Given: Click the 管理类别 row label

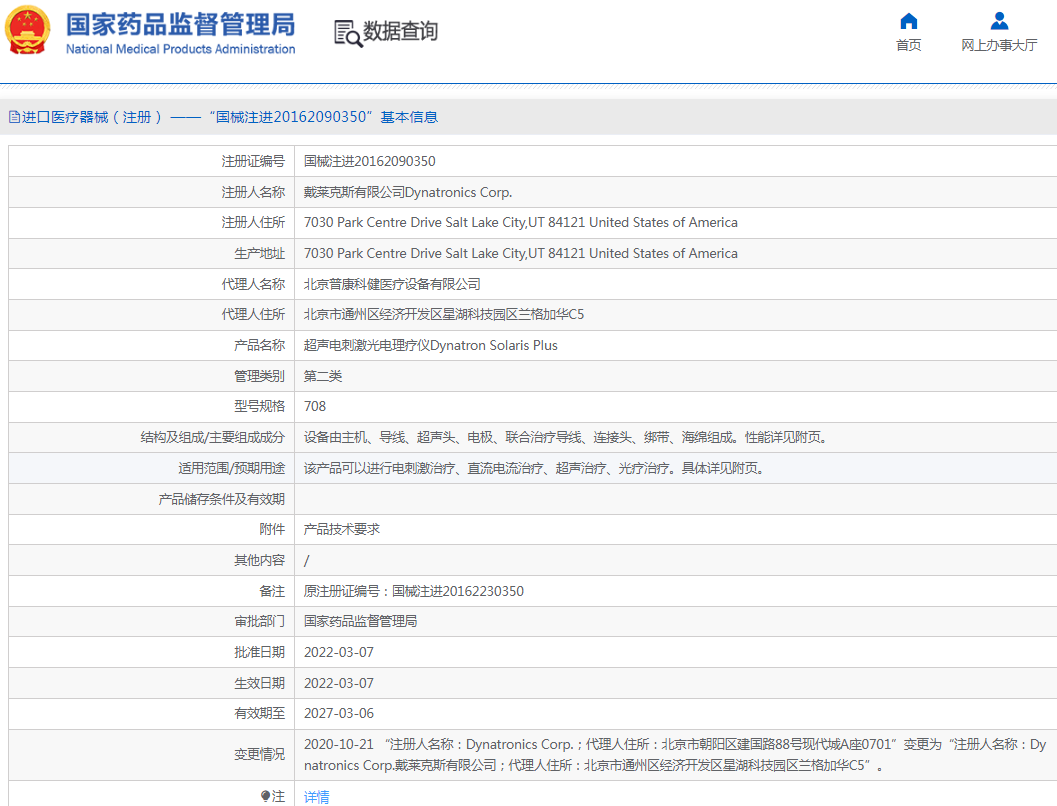Looking at the screenshot, I should tap(260, 376).
